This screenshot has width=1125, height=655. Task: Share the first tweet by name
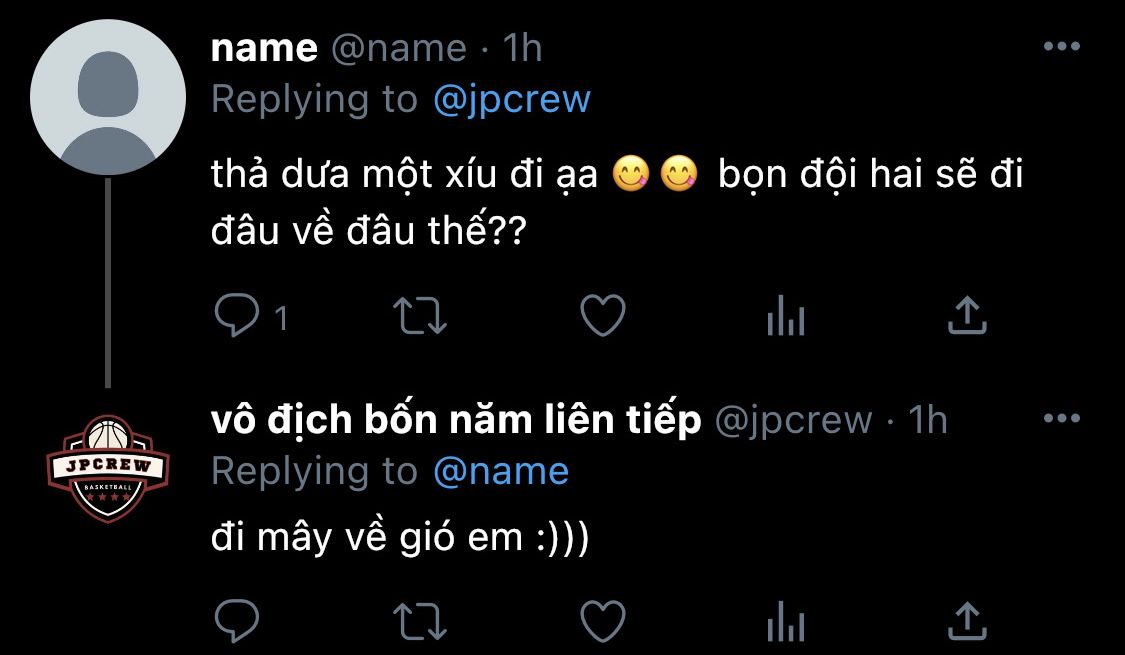(967, 316)
